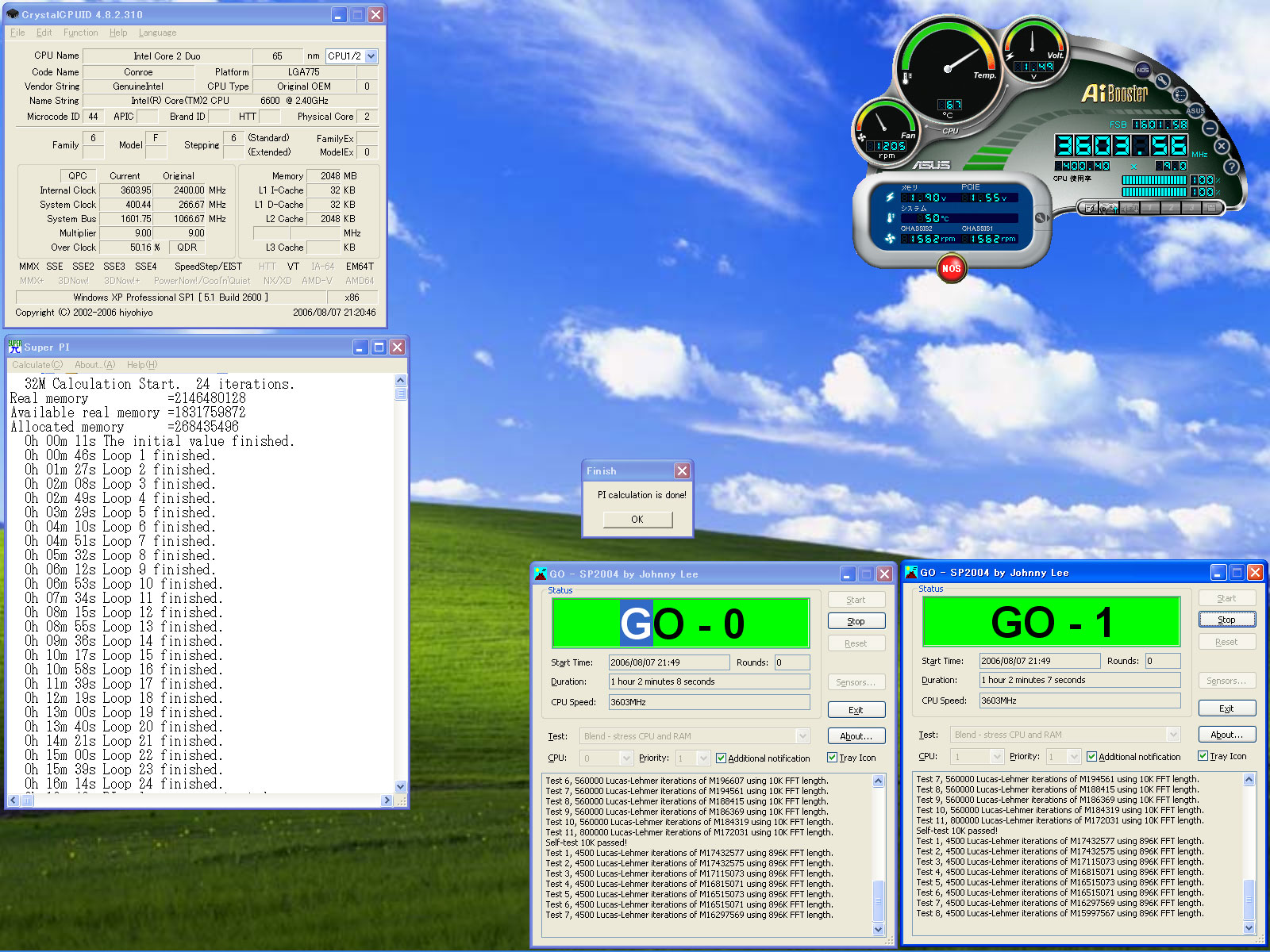Click the Rounds field in left SP2004
The height and width of the screenshot is (952, 1270).
tap(792, 662)
